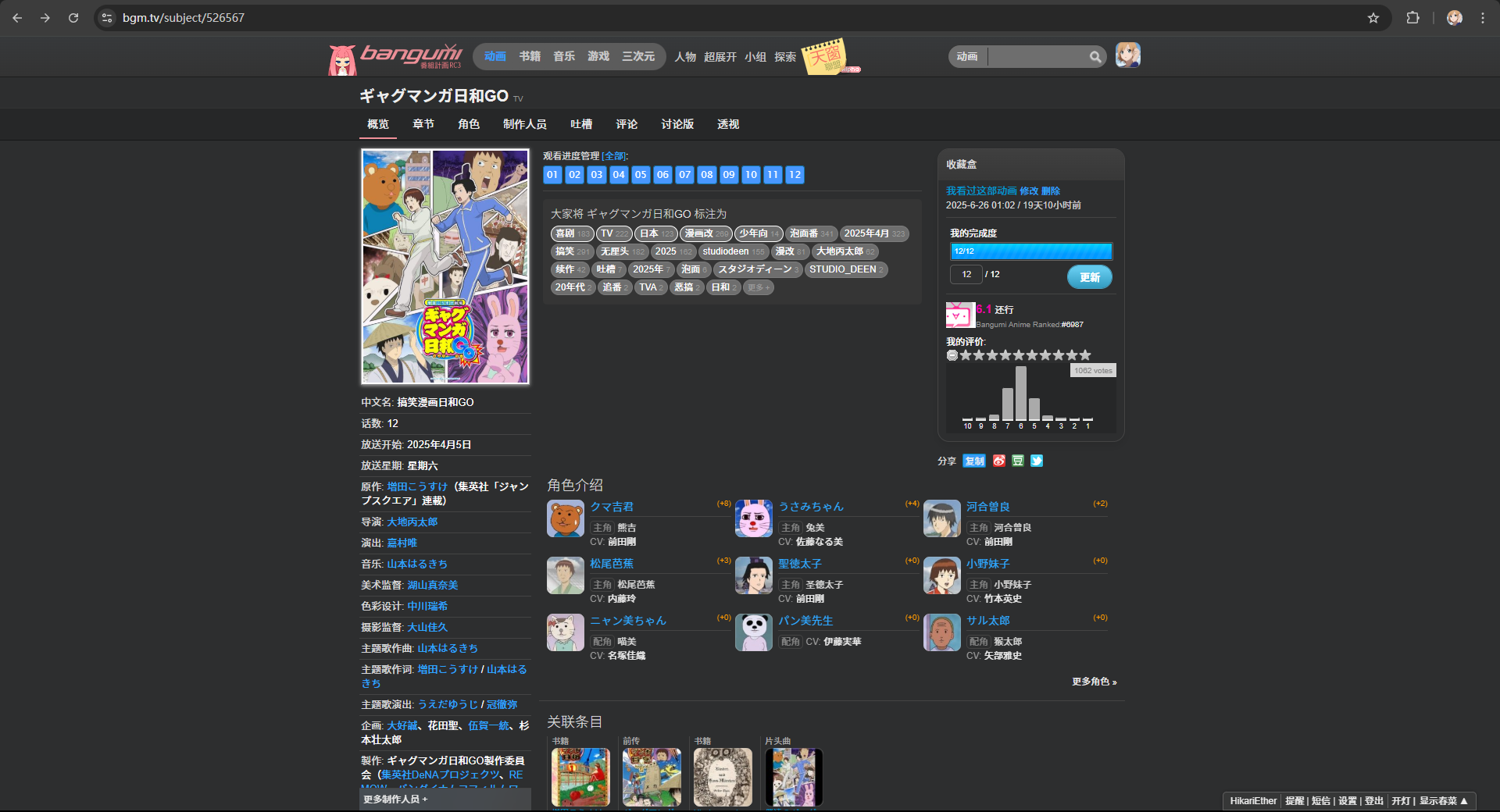Open うさみちゃん character avatar
1500x812 pixels.
754,518
